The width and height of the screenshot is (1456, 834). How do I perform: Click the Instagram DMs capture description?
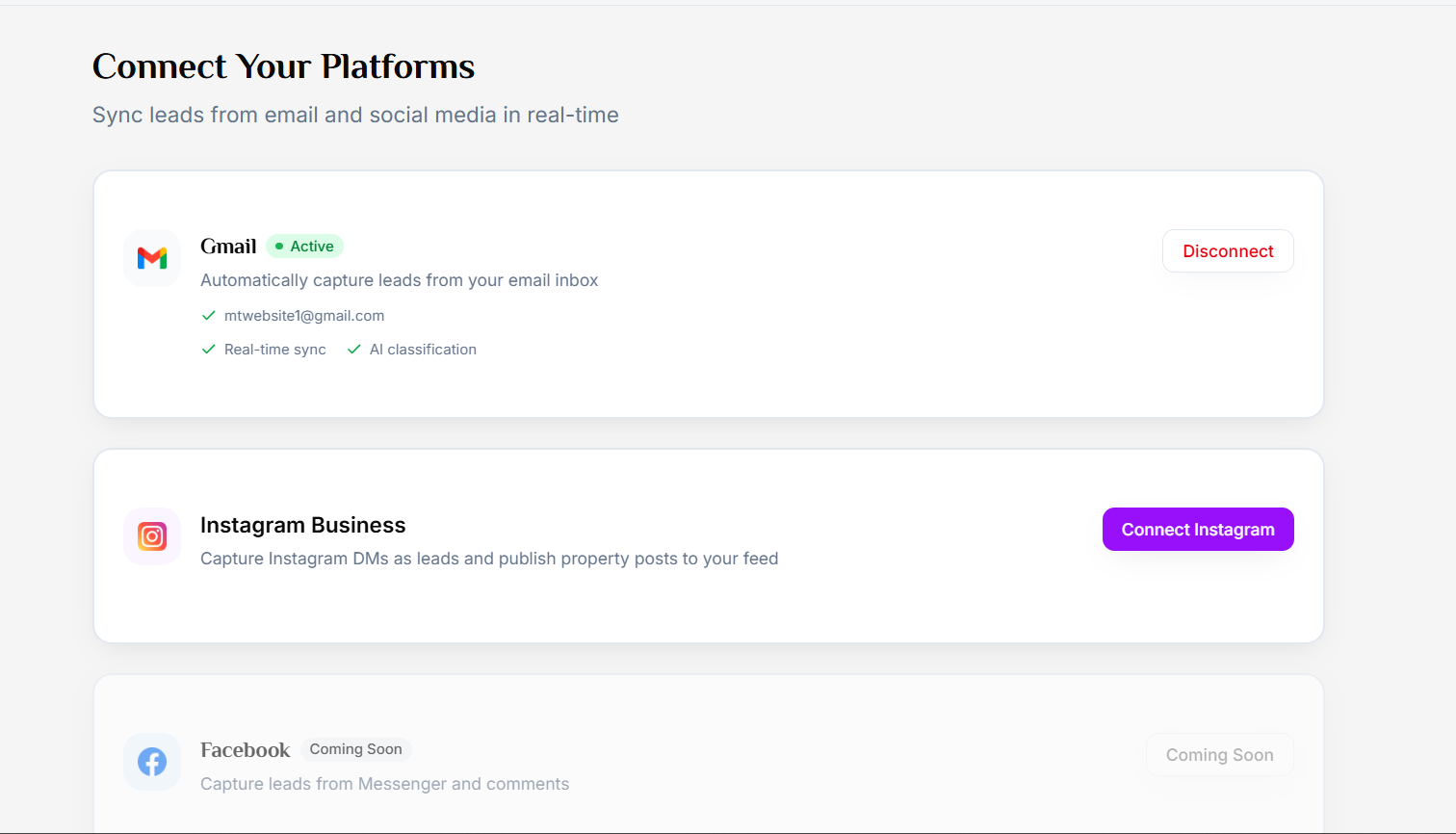click(x=489, y=559)
